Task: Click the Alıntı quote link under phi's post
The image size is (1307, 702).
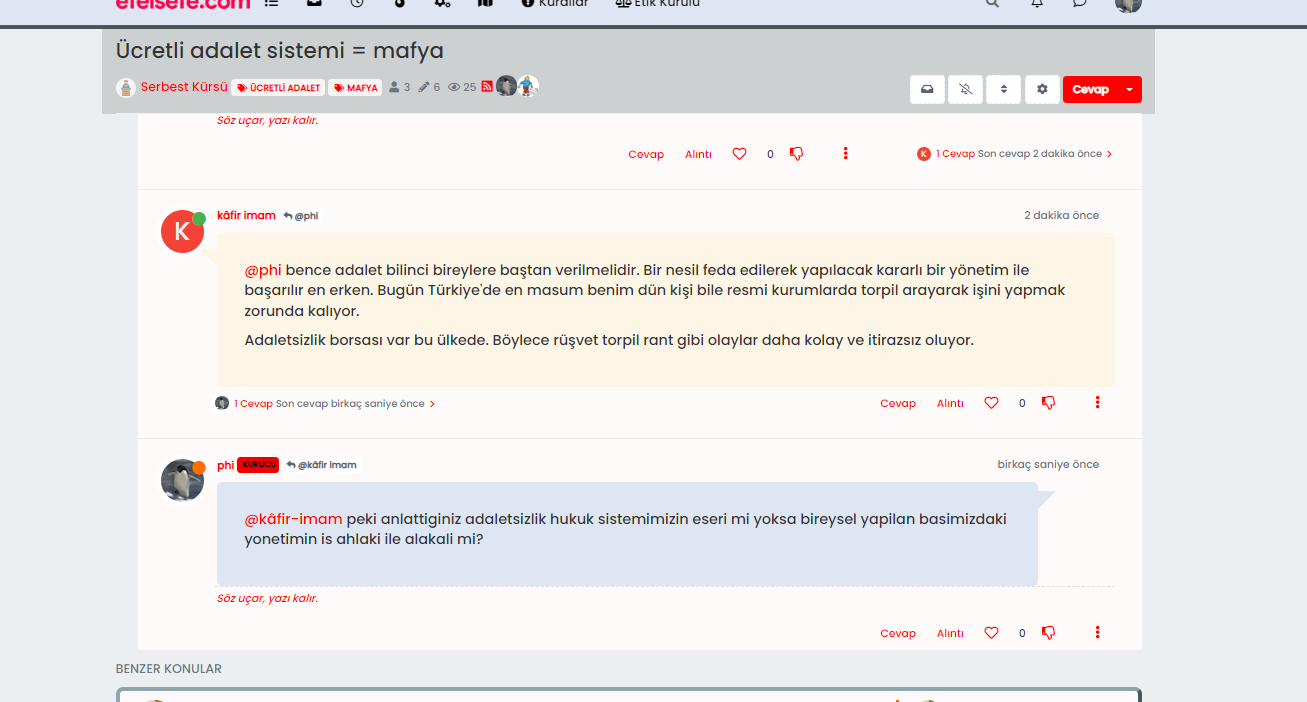Action: tap(949, 632)
